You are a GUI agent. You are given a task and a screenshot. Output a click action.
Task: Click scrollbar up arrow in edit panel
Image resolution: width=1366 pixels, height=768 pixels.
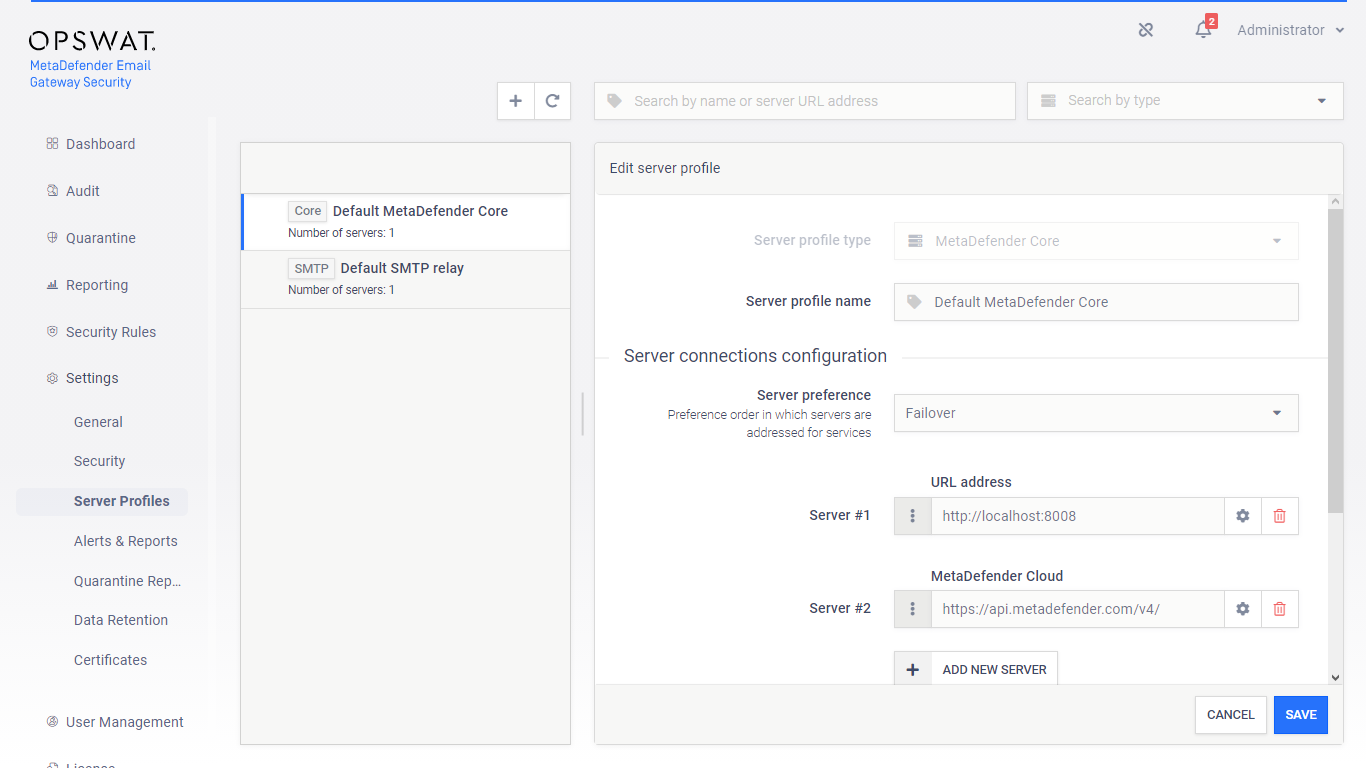1336,202
